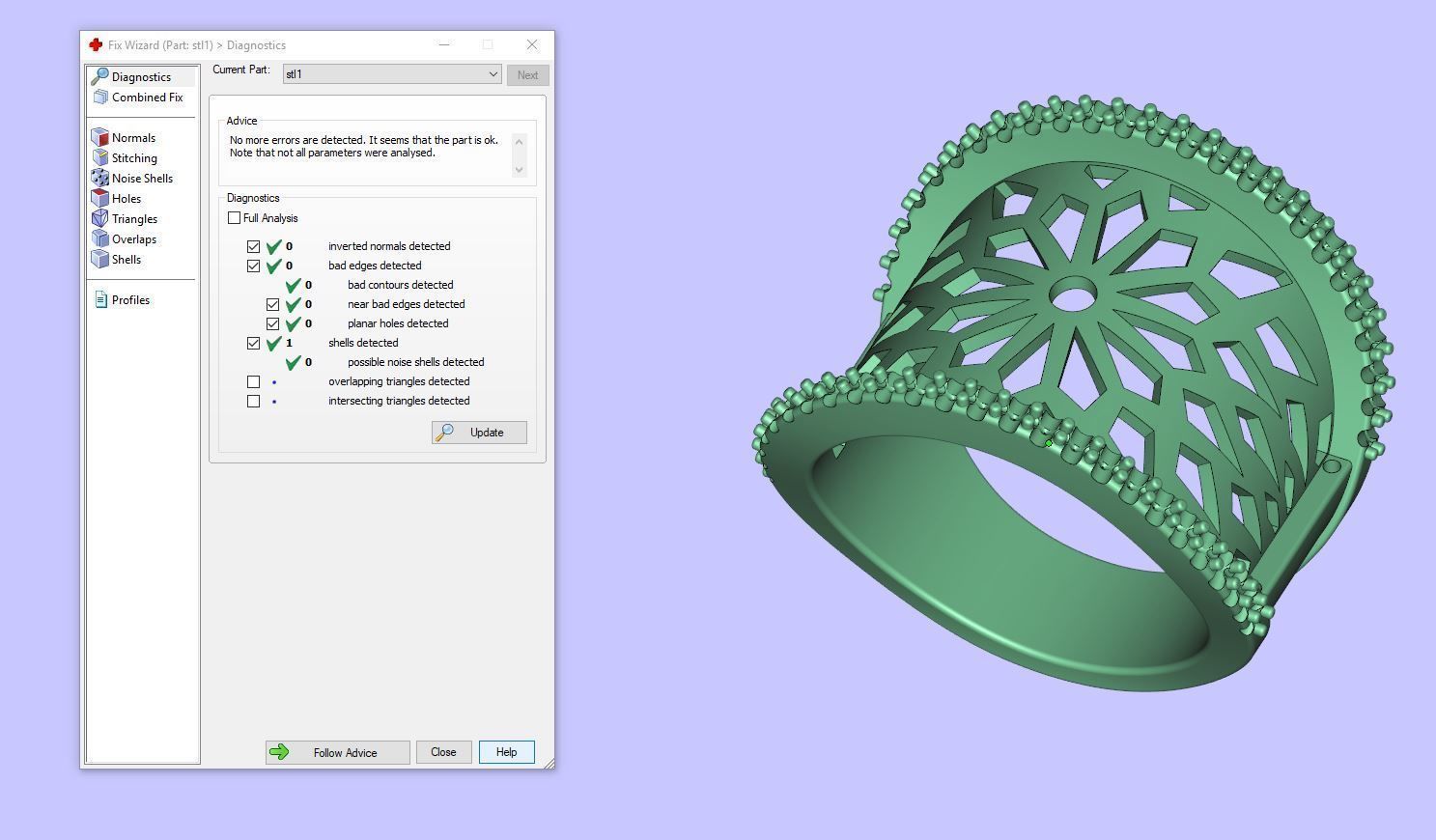Click the dialog resize grip corner
Viewport: 1436px width, 840px height.
[x=549, y=763]
